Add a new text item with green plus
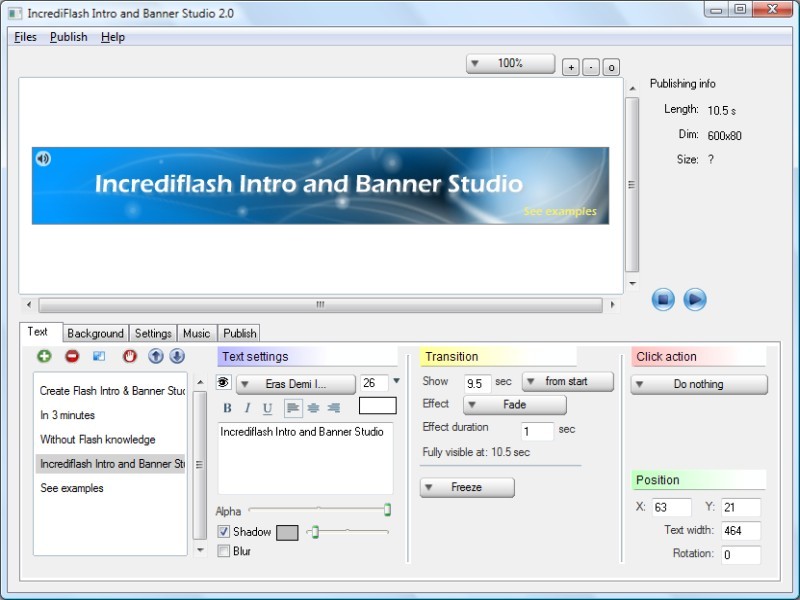This screenshot has width=800, height=600. 44,356
